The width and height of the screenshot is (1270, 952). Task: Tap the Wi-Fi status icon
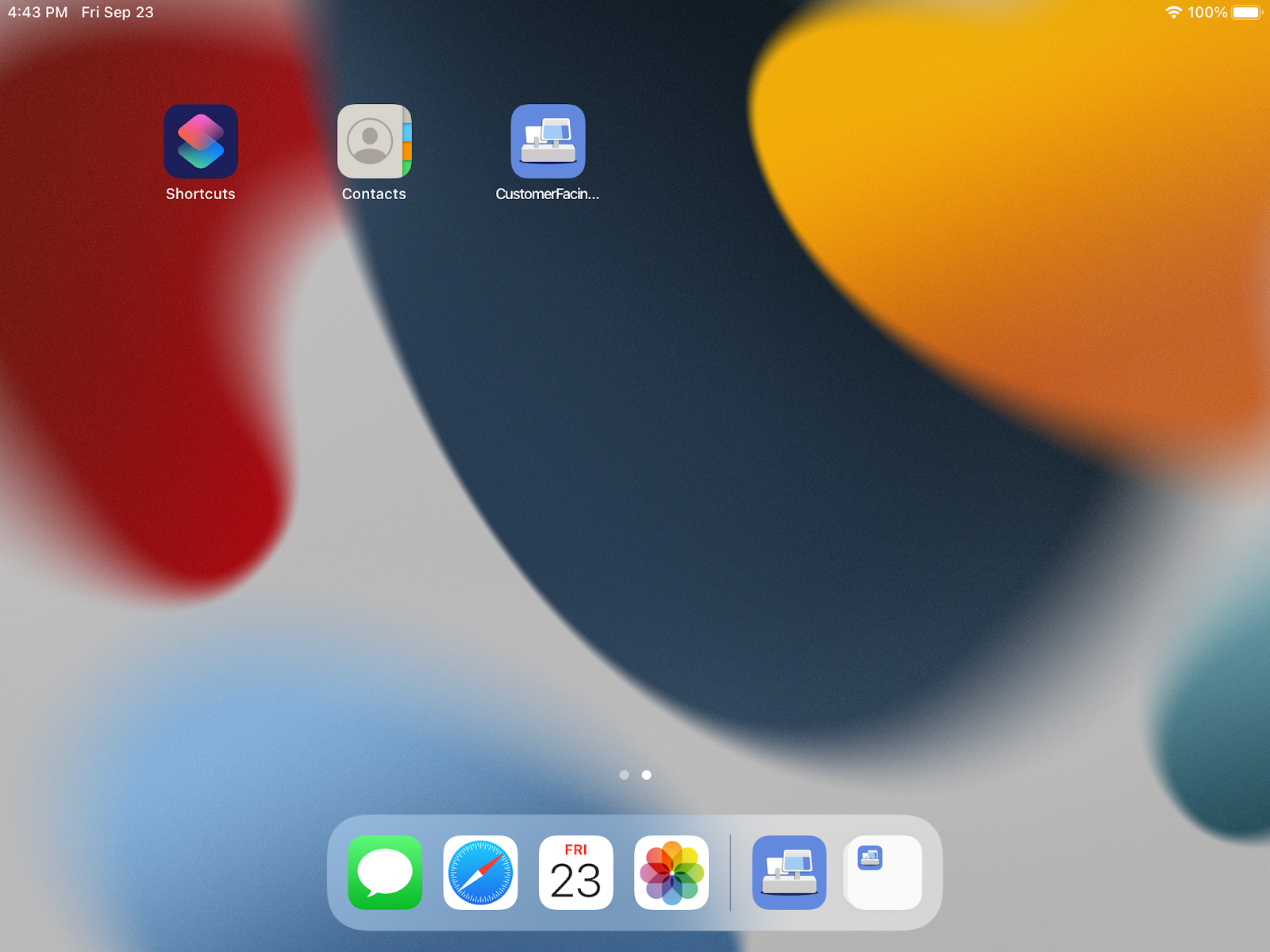pyautogui.click(x=1173, y=13)
